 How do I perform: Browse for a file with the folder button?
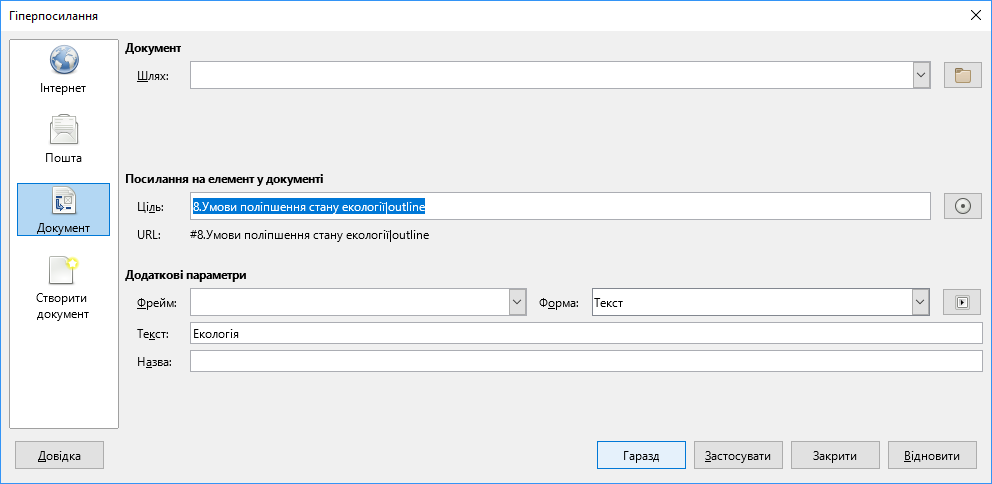click(962, 75)
